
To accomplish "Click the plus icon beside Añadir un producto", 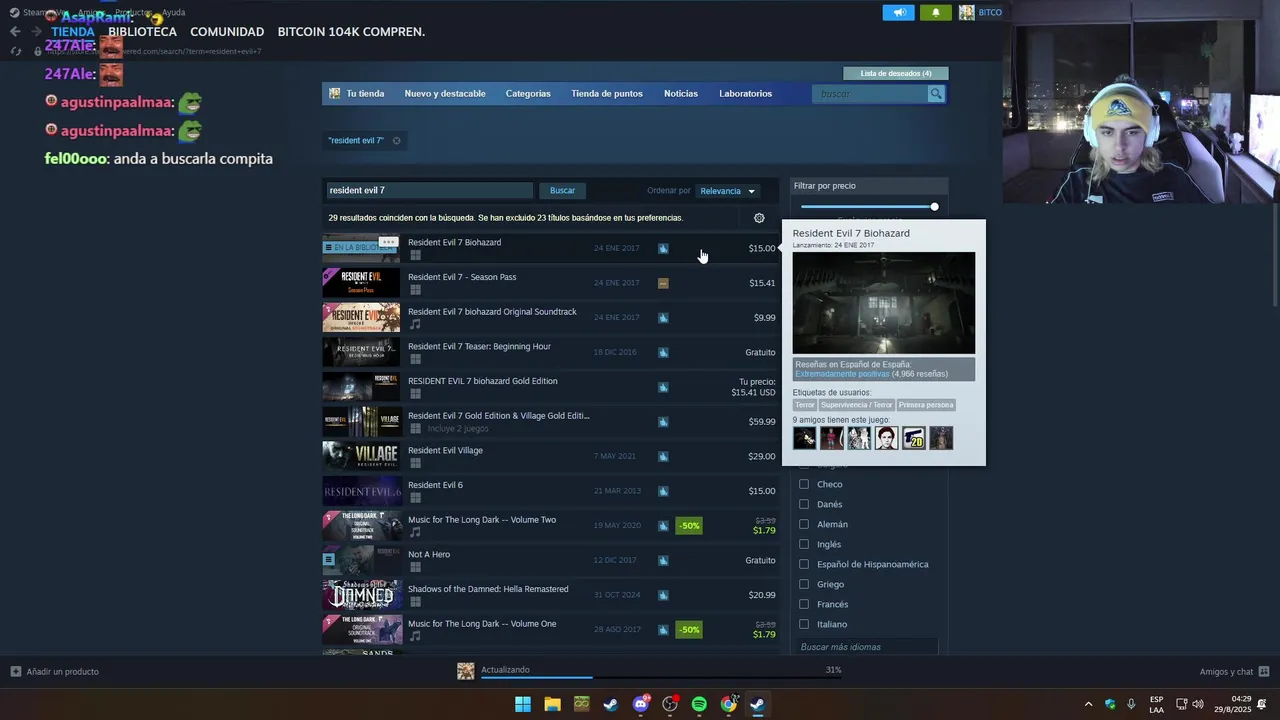I will [x=15, y=671].
